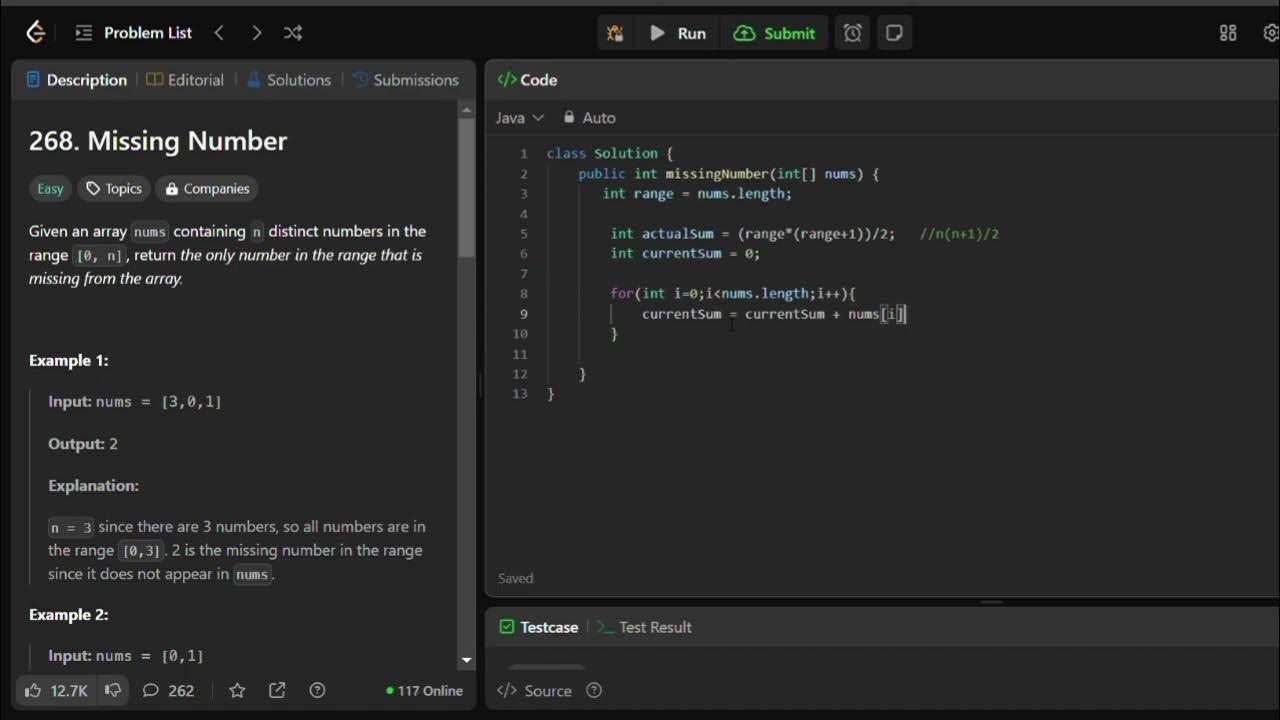Go to next problem arrow
Viewport: 1280px width, 720px height.
click(256, 33)
